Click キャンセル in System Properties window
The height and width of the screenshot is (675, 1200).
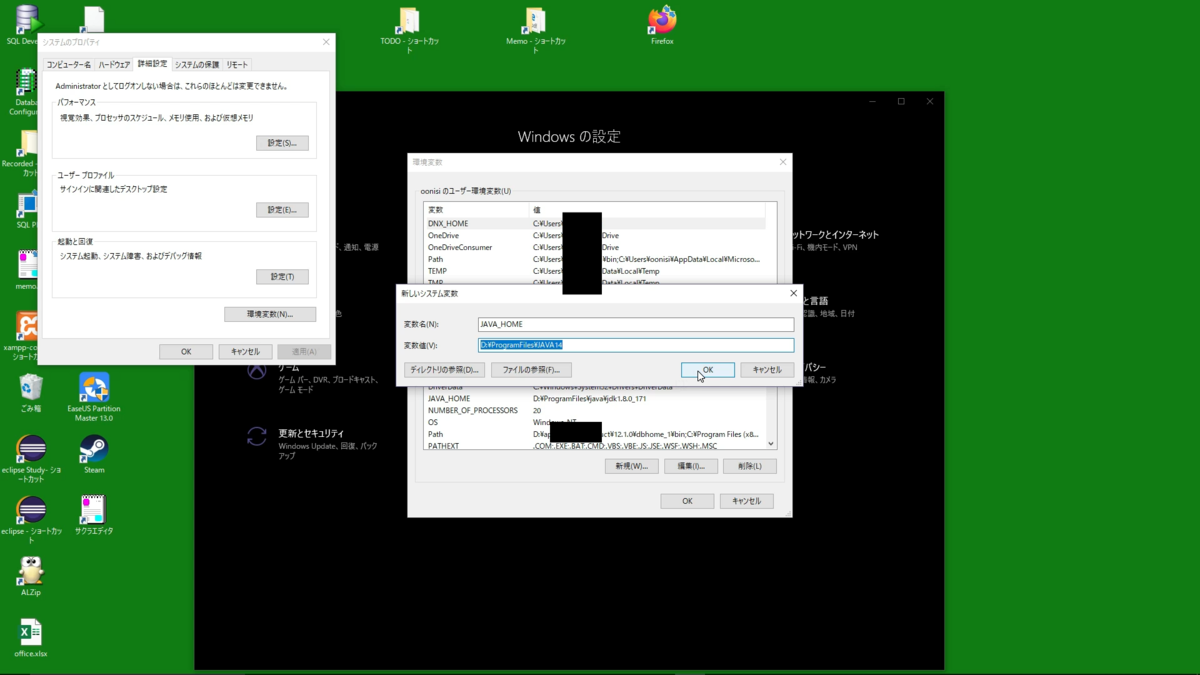pos(245,352)
